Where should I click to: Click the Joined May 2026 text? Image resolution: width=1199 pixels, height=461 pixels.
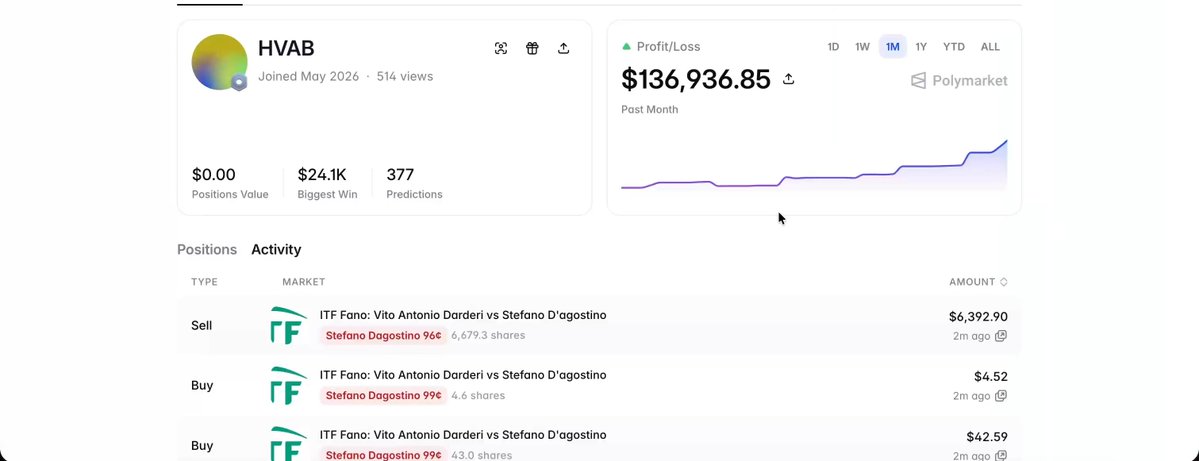(x=308, y=76)
